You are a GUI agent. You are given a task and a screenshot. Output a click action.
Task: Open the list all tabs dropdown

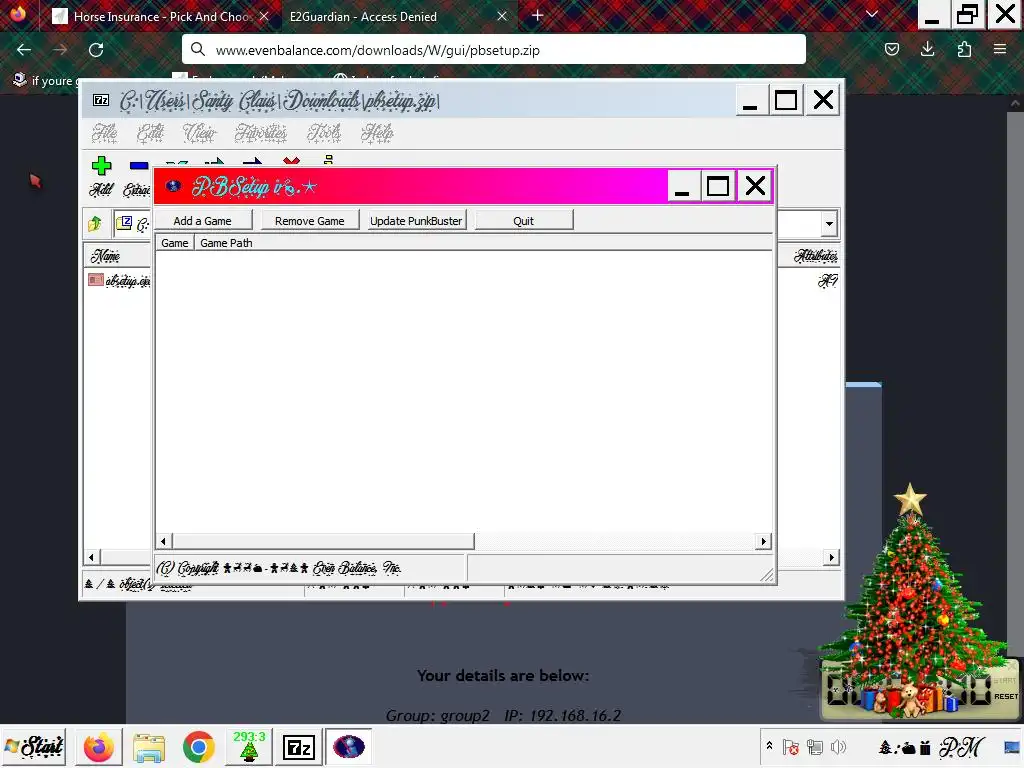(x=871, y=15)
